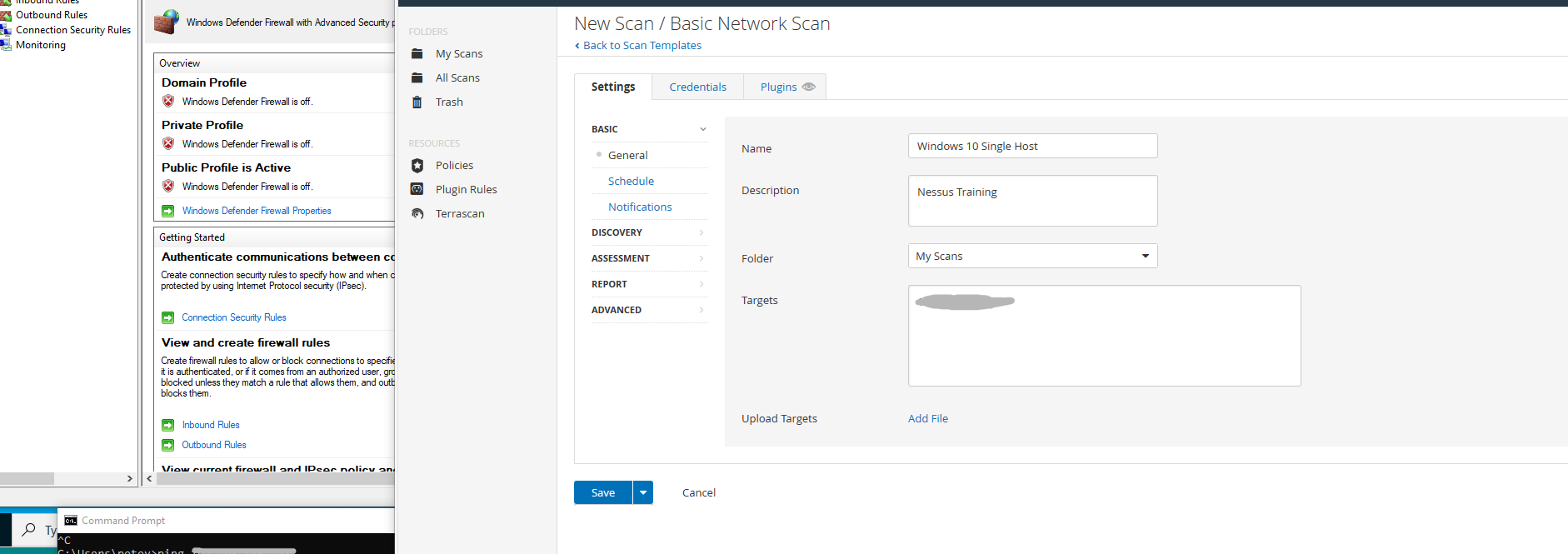Open the My Scans folder icon
1568x554 pixels.
417,53
